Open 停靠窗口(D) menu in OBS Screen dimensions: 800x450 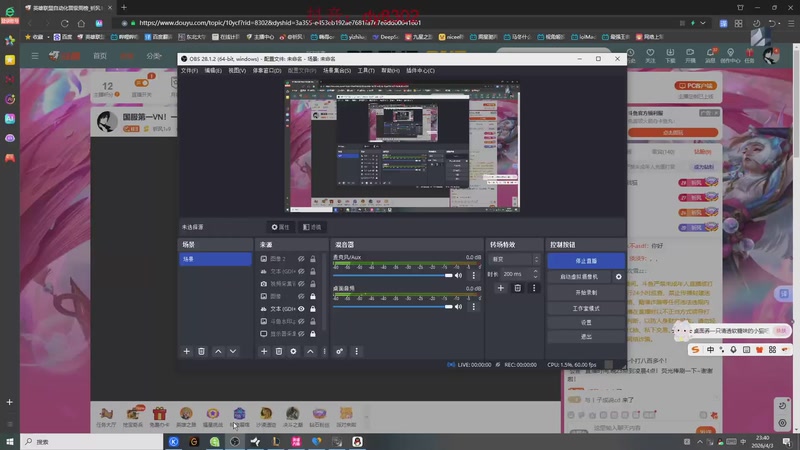(267, 70)
